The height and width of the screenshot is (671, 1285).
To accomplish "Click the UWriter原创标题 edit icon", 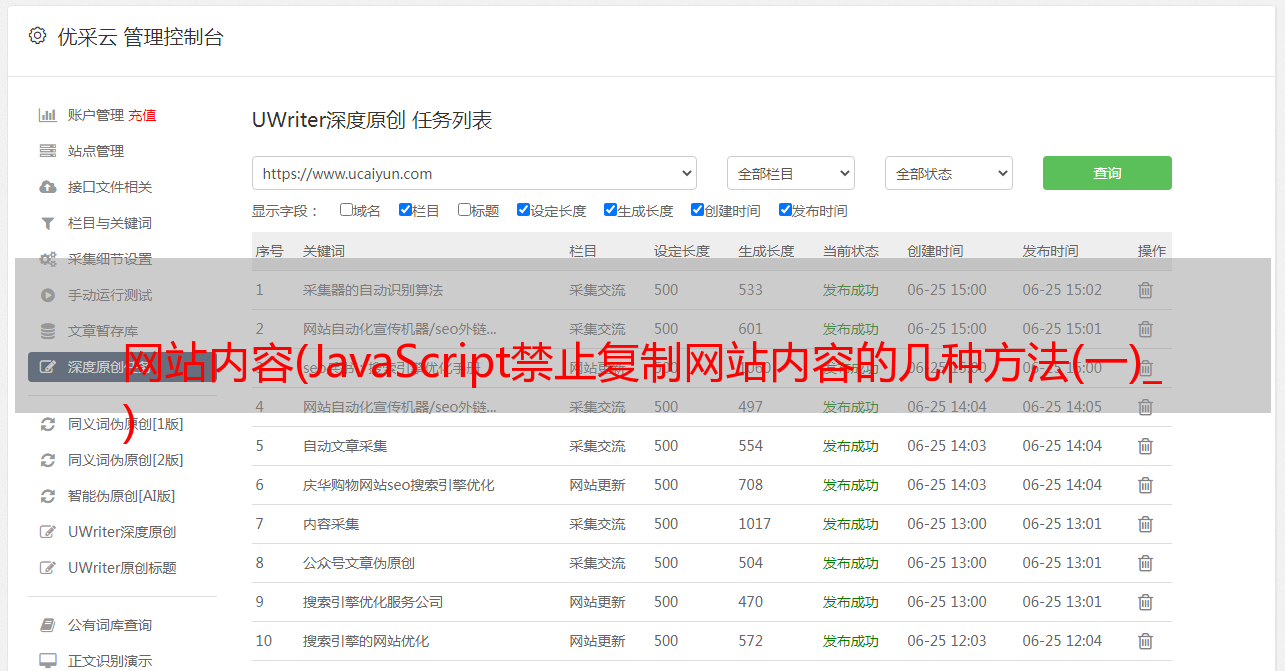I will [x=47, y=568].
